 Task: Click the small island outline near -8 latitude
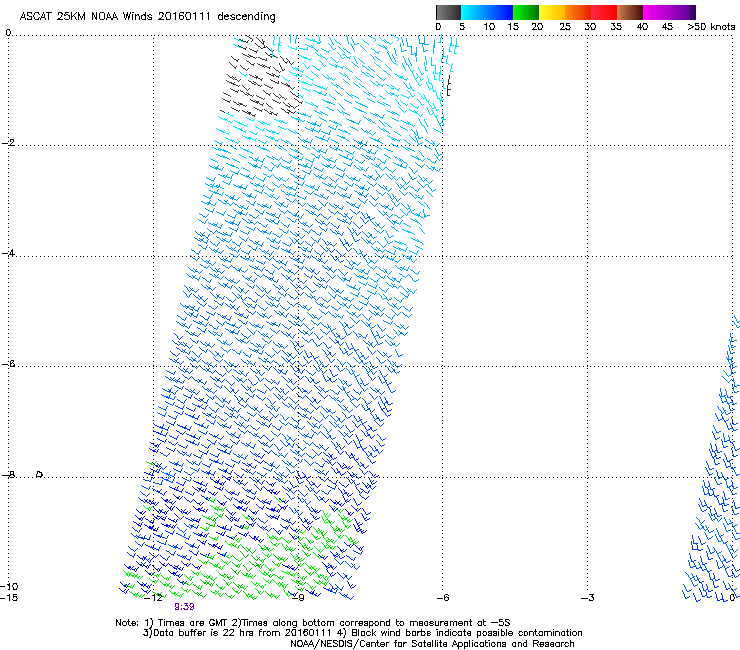pos(40,474)
